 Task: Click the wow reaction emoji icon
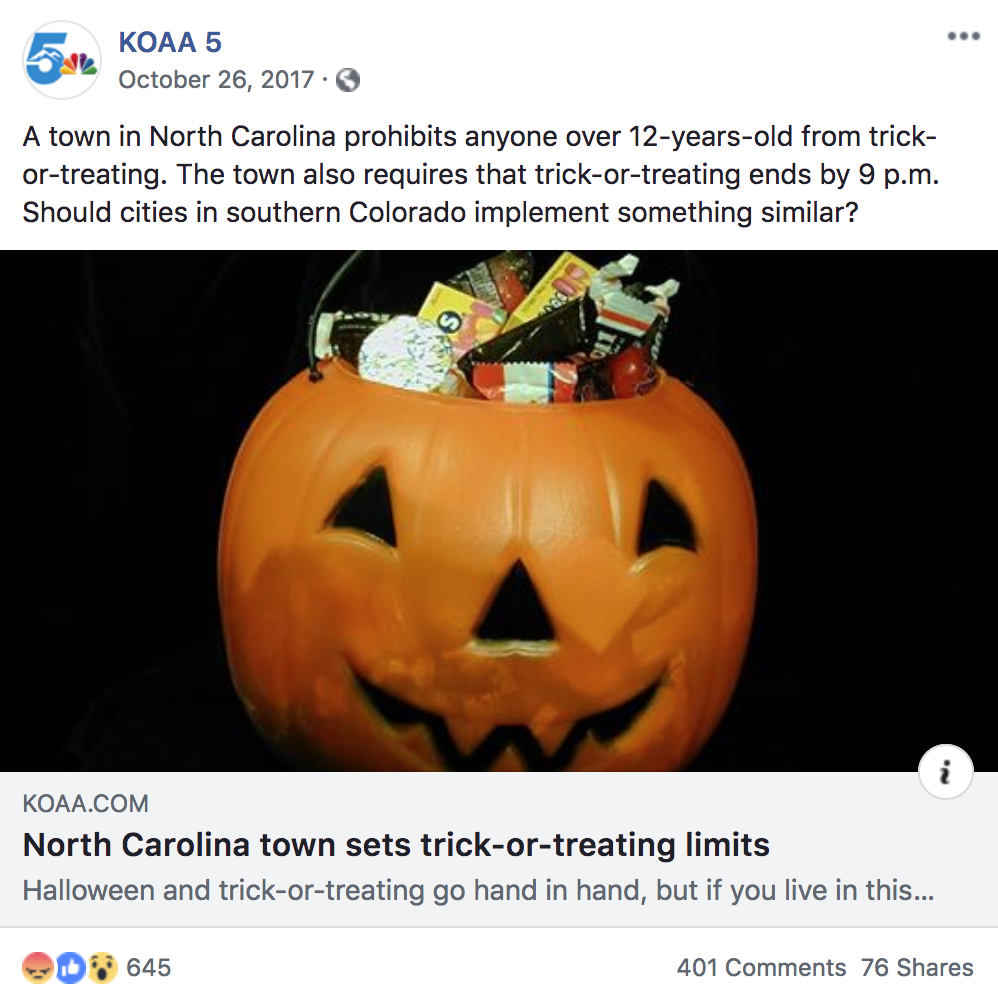tap(103, 968)
